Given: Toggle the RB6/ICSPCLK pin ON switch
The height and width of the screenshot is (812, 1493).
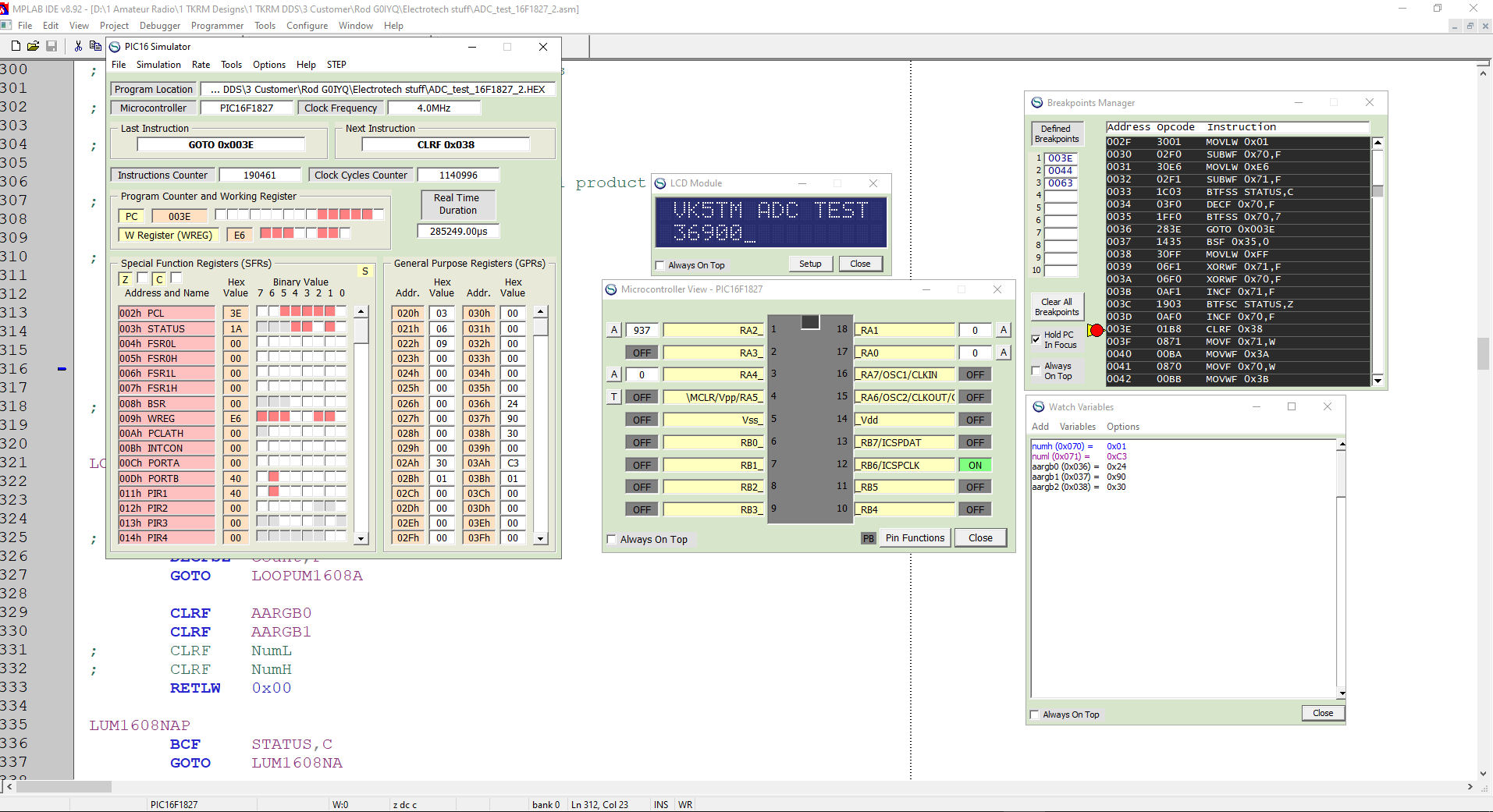Looking at the screenshot, I should click(976, 465).
